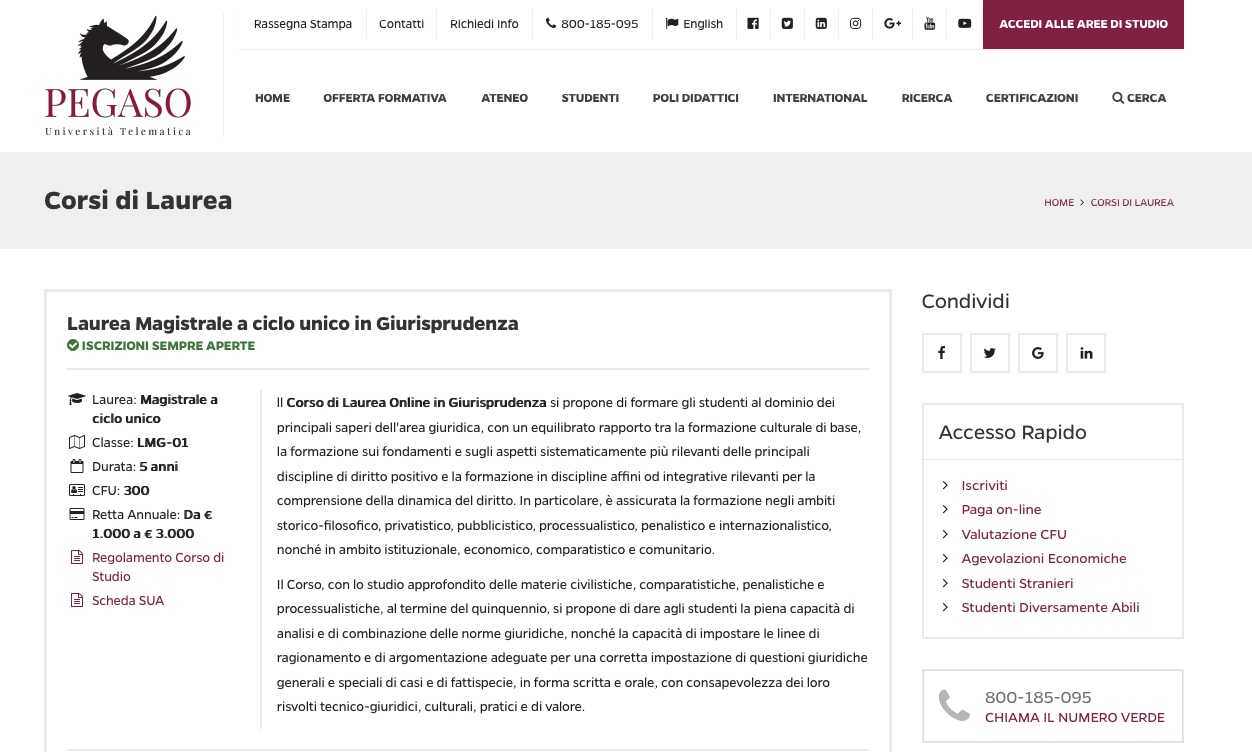The width and height of the screenshot is (1252, 752).
Task: Click Chiama il Numero Verde link
Action: point(1075,718)
